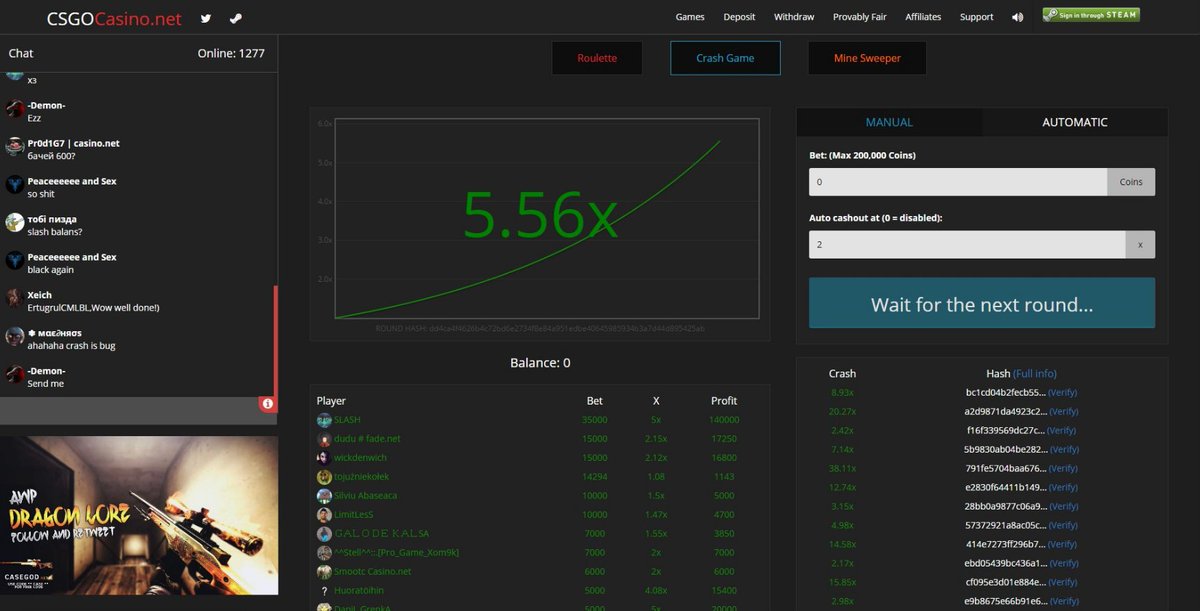1200x611 pixels.
Task: Open AWP Dragon Lore giveaway banner
Action: click(139, 516)
